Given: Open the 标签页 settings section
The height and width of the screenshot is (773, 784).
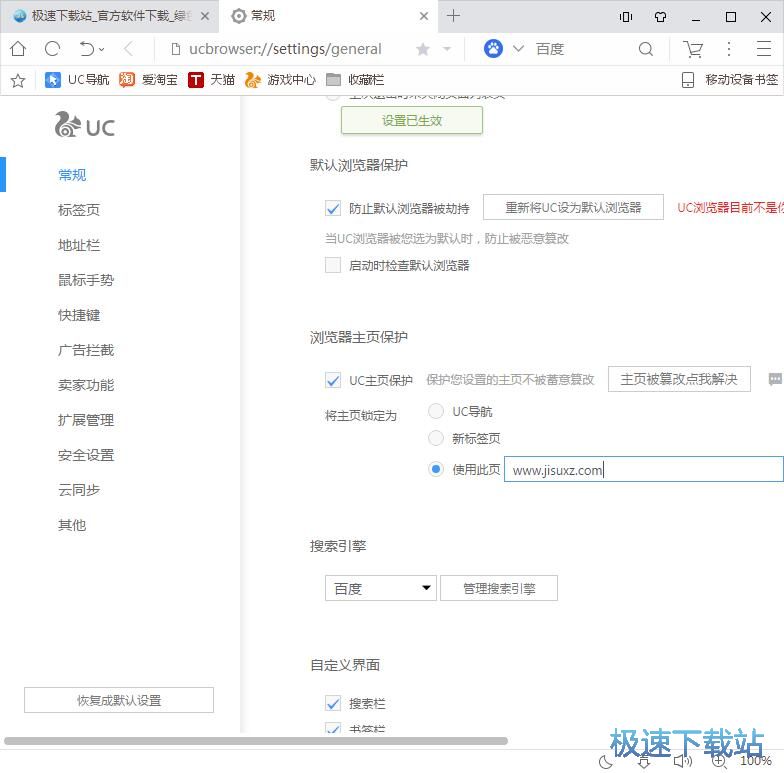Looking at the screenshot, I should click(x=78, y=210).
